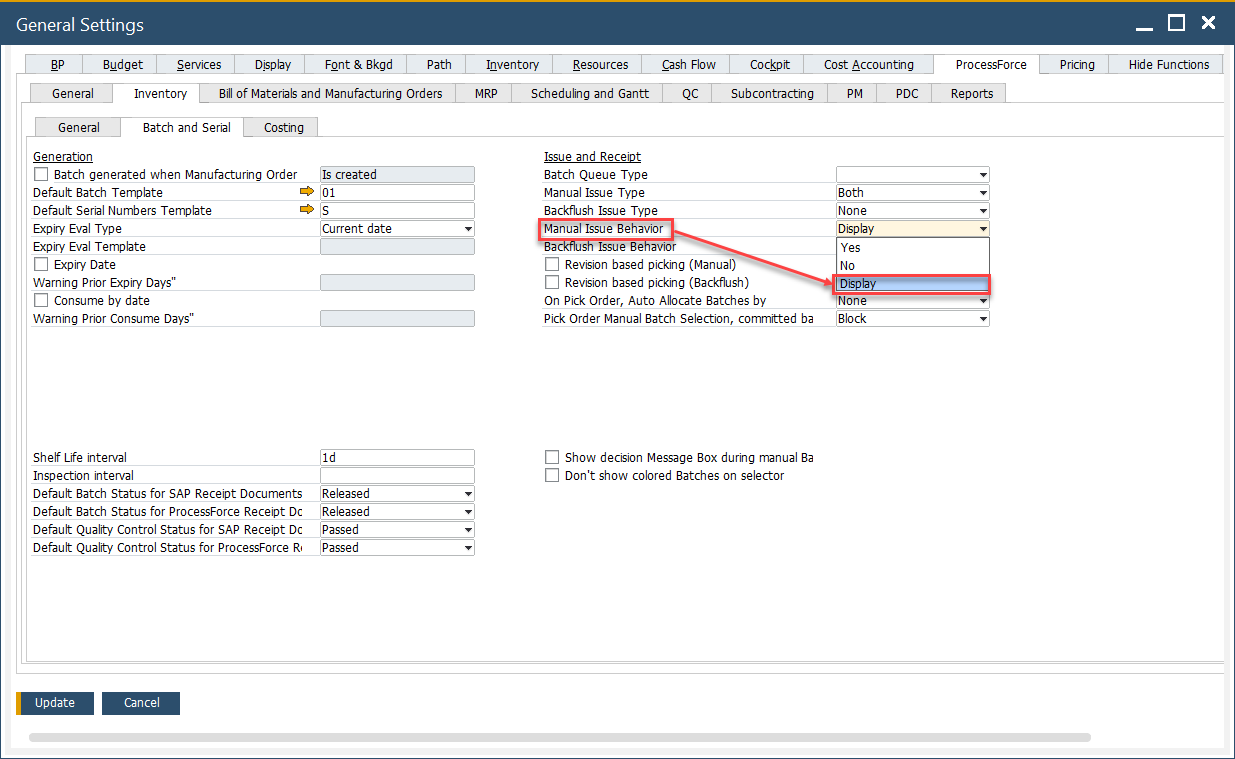Check "Don't show colored Batches on selector"
Viewport: 1235px width, 759px height.
pos(552,475)
